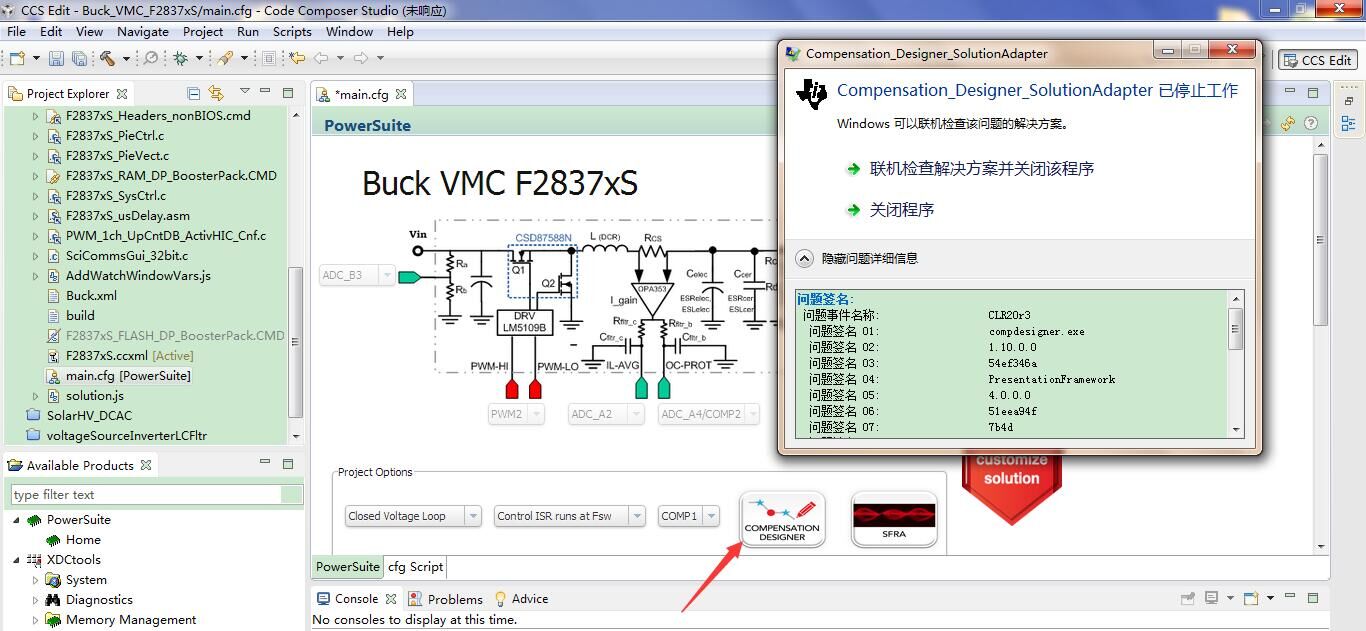The width and height of the screenshot is (1366, 631).
Task: Open the PWM2 pin dropdown
Action: 516,414
